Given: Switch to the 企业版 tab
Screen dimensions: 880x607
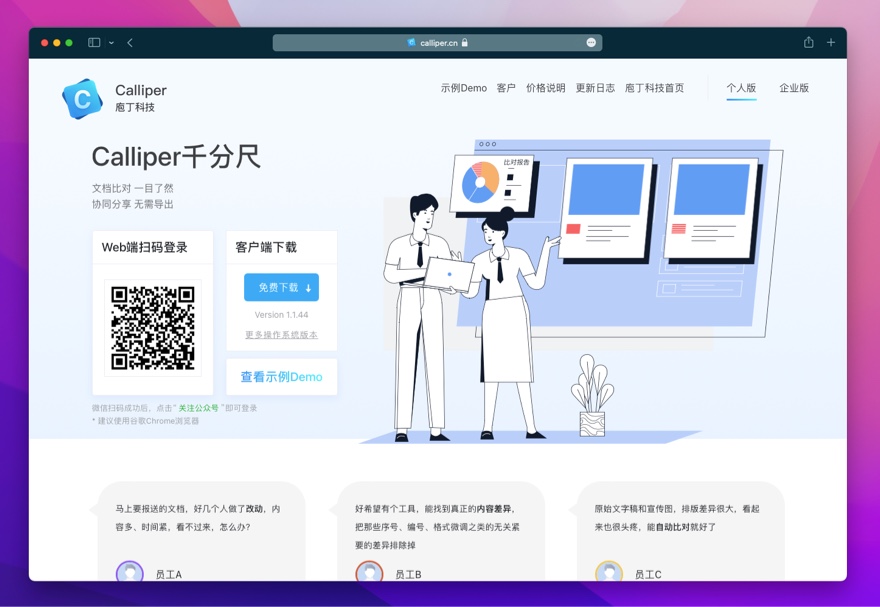Looking at the screenshot, I should 794,88.
